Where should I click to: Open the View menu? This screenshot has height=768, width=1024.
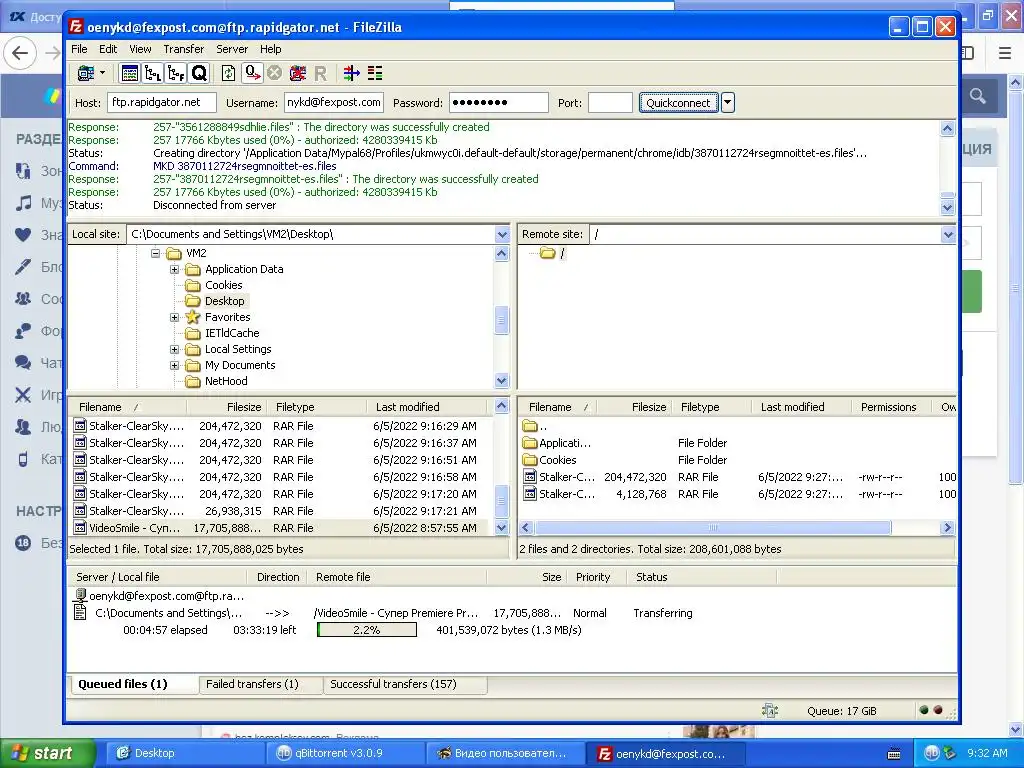coord(140,49)
